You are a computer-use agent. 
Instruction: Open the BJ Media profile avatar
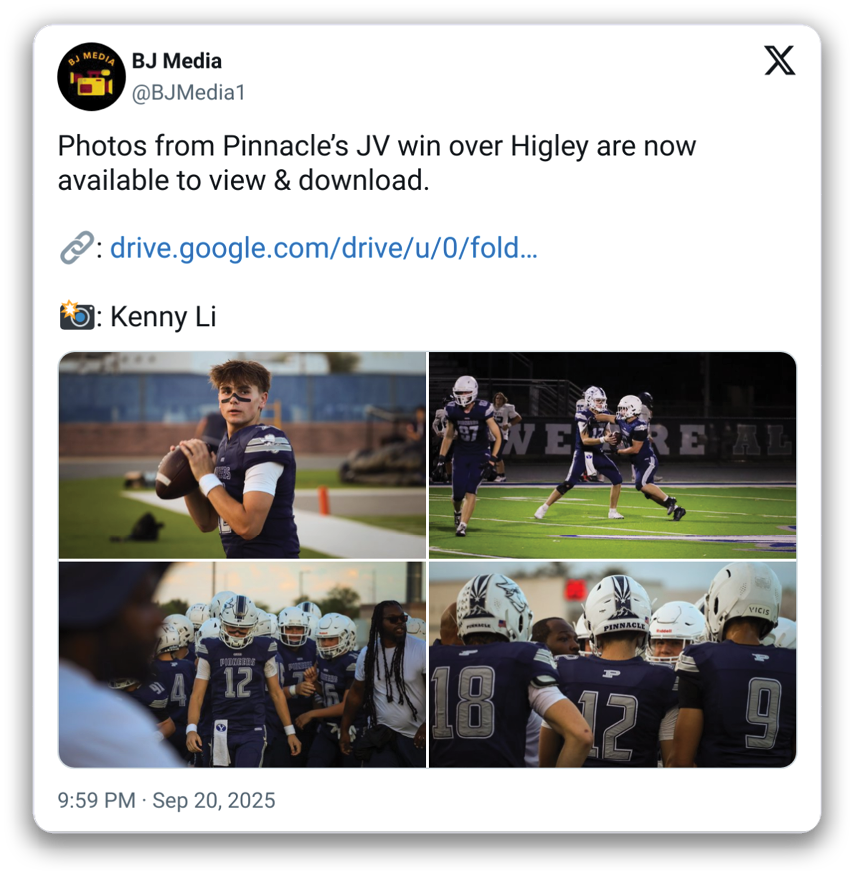point(92,76)
